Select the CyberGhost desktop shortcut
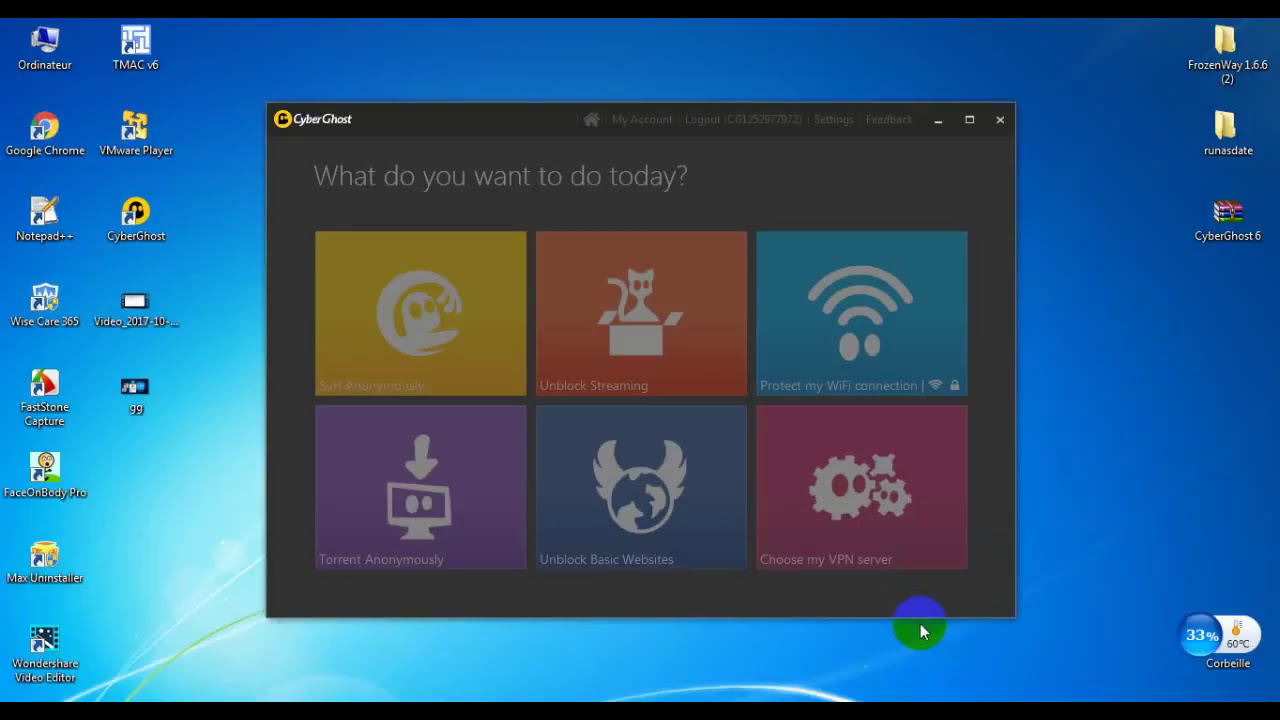The height and width of the screenshot is (720, 1280). 136,219
